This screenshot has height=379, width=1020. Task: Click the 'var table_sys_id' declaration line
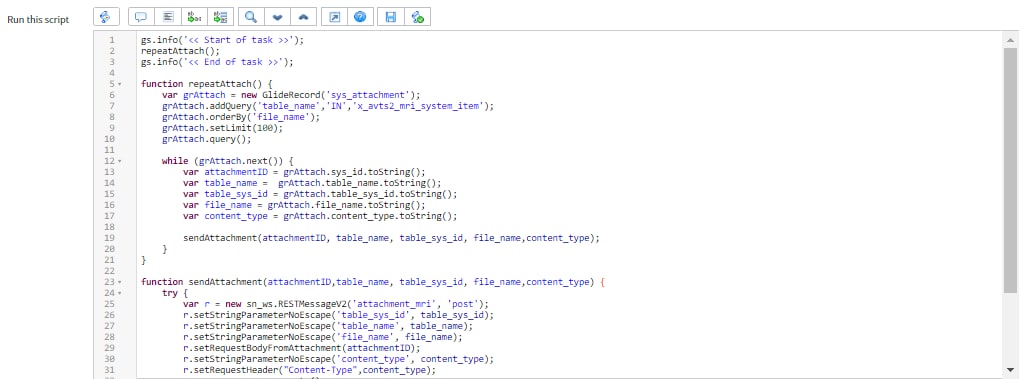pos(320,194)
